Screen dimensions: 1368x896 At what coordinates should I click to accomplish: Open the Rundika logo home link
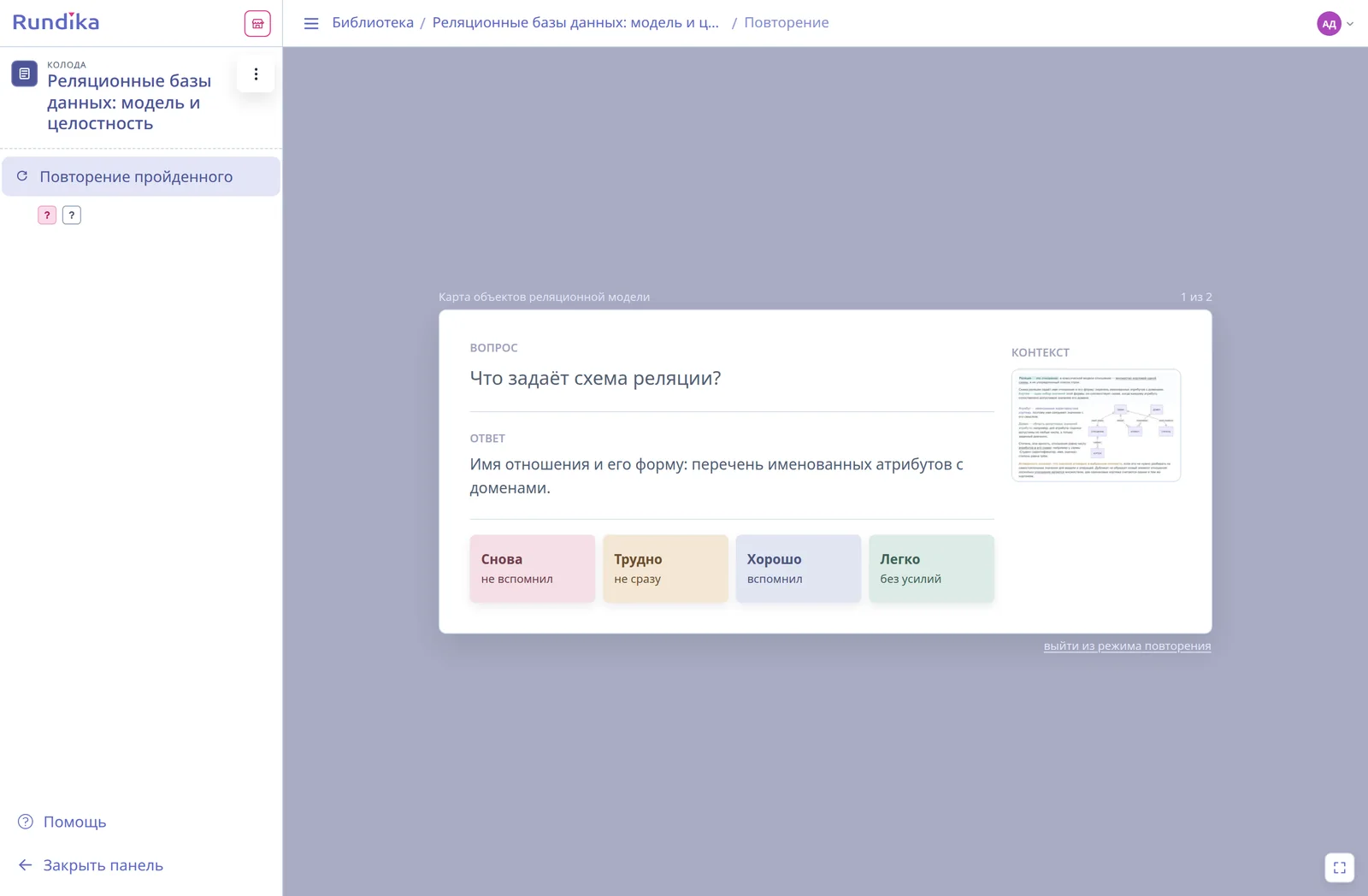(56, 22)
